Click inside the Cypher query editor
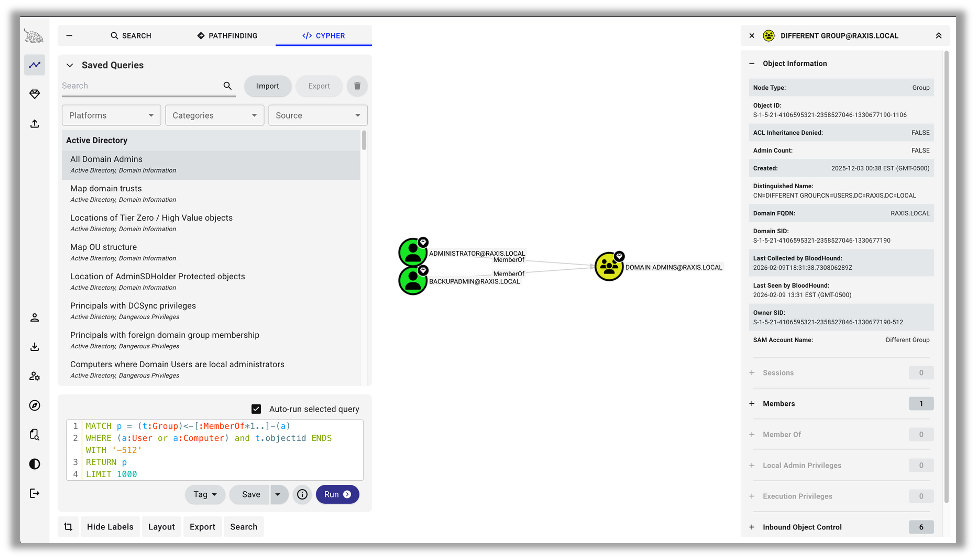 tap(215, 450)
